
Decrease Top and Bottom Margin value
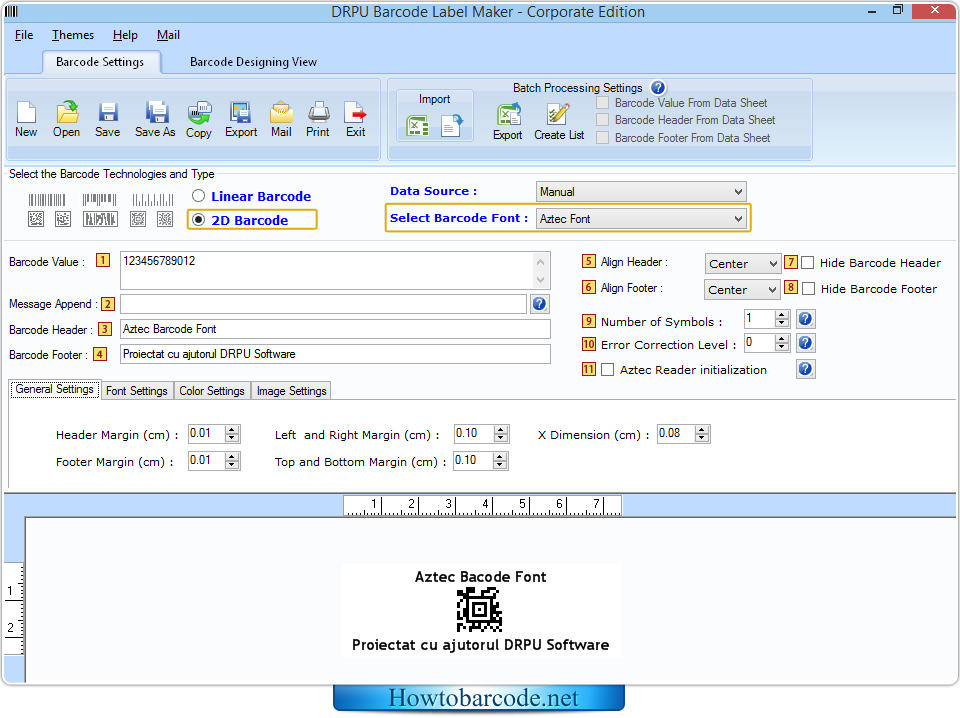point(500,465)
